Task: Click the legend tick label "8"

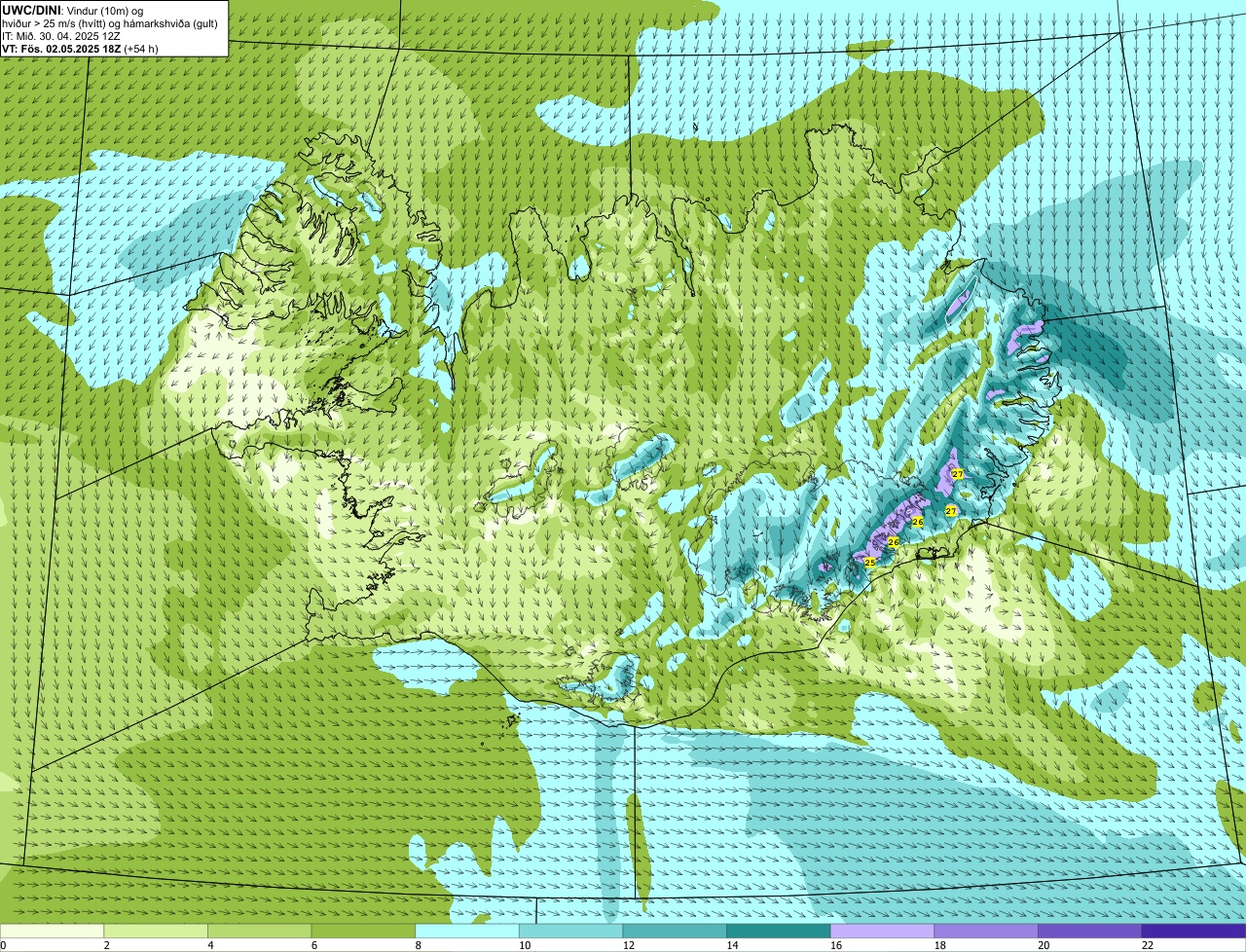Action: 418,945
